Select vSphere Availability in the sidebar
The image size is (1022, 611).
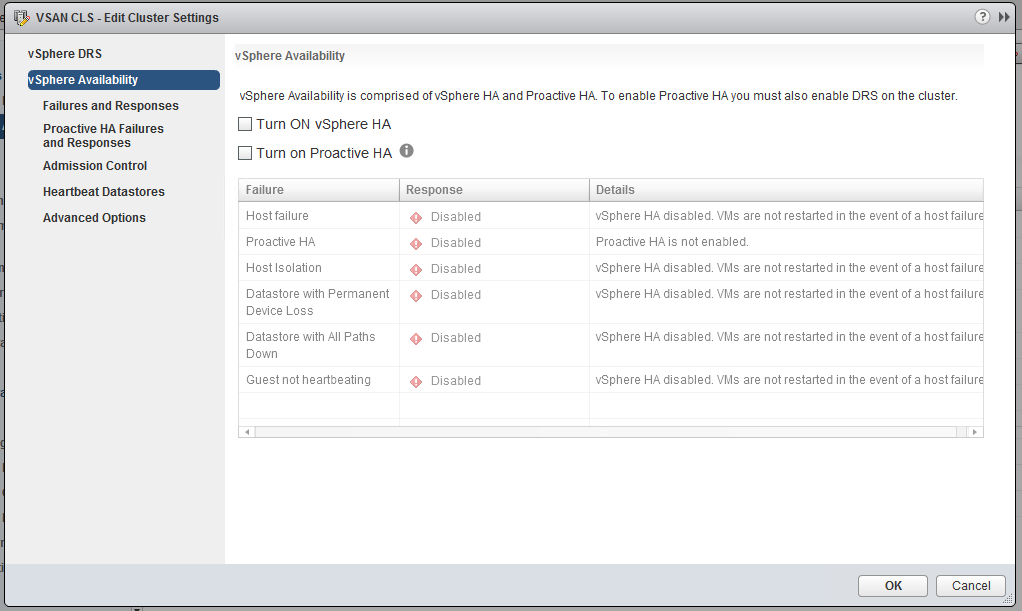pyautogui.click(x=123, y=80)
